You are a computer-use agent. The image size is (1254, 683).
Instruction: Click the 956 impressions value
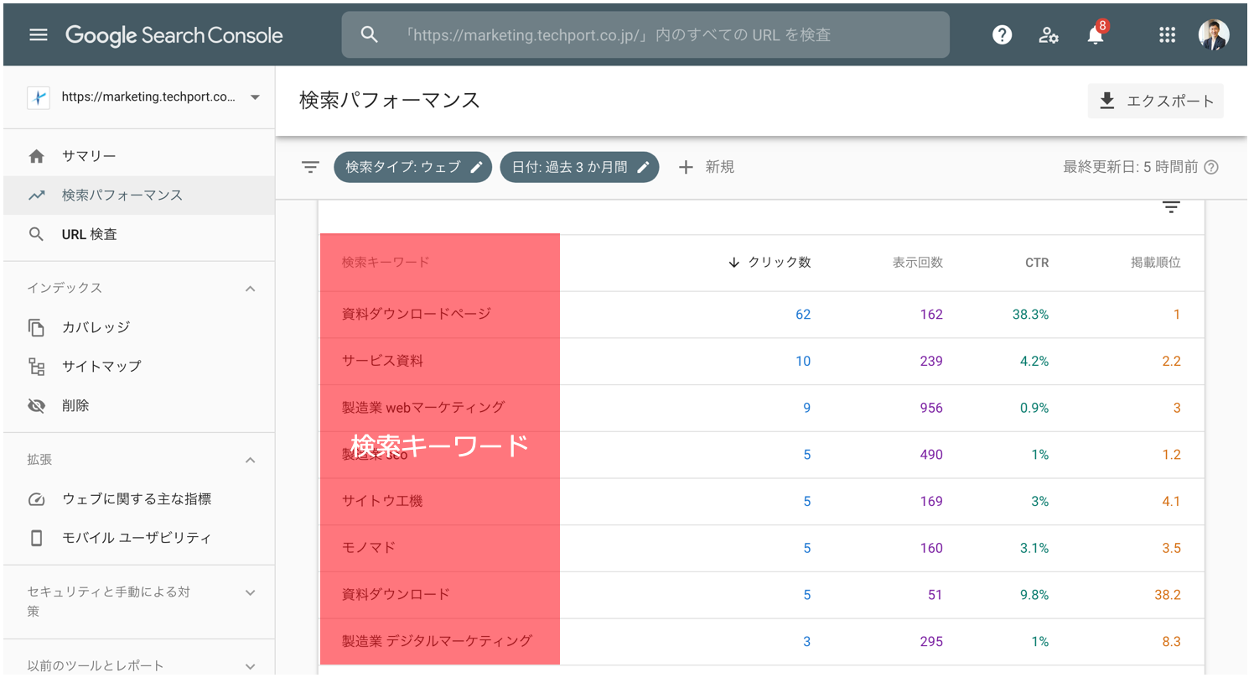[x=931, y=408]
